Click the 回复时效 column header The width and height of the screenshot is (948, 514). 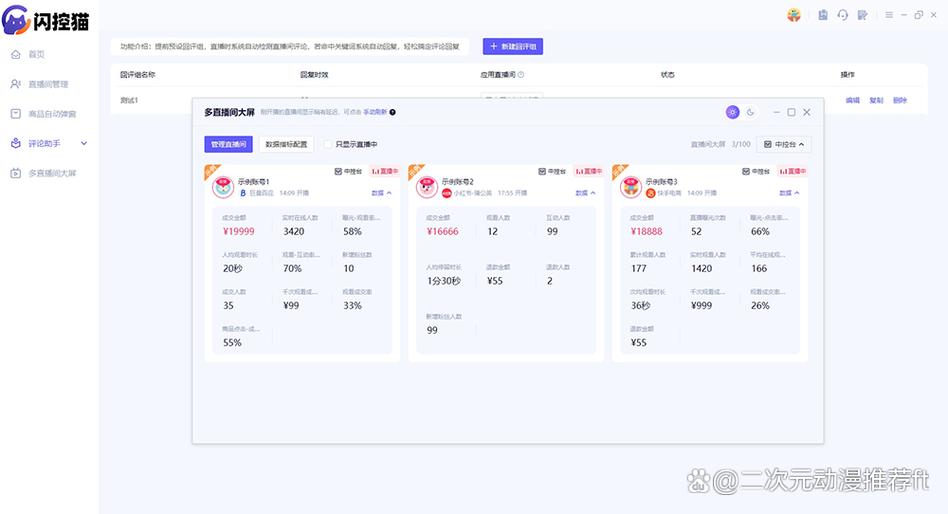tap(314, 75)
